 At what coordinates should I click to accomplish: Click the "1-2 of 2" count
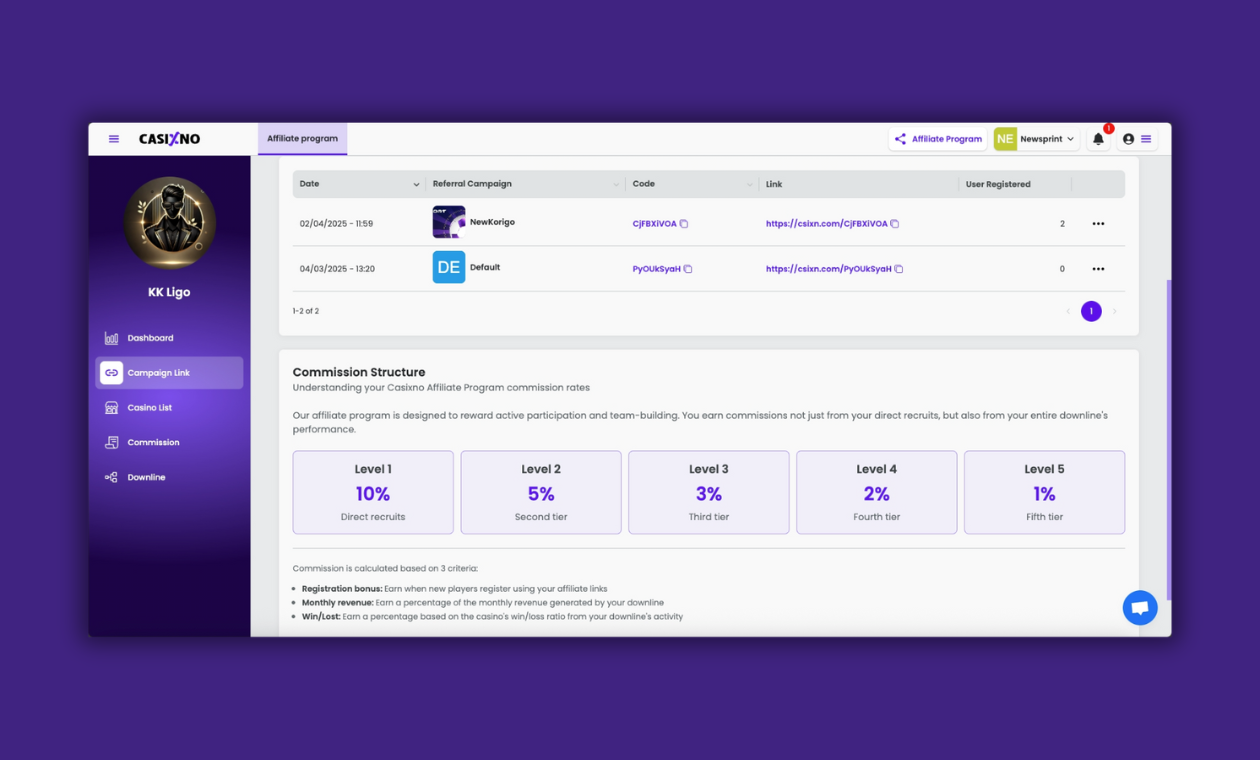(306, 311)
